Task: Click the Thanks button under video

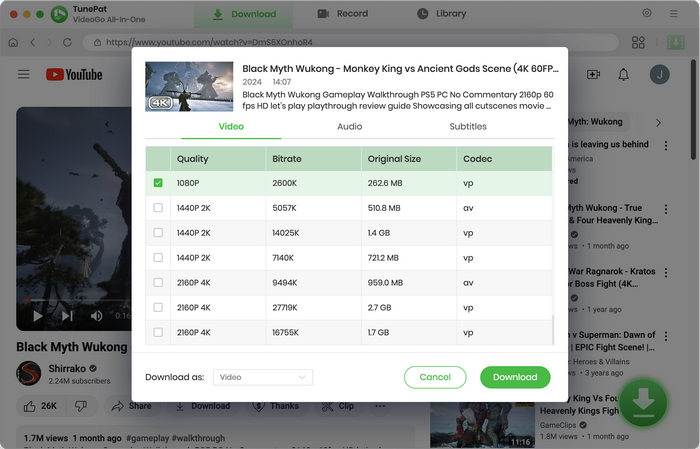Action: pyautogui.click(x=275, y=406)
